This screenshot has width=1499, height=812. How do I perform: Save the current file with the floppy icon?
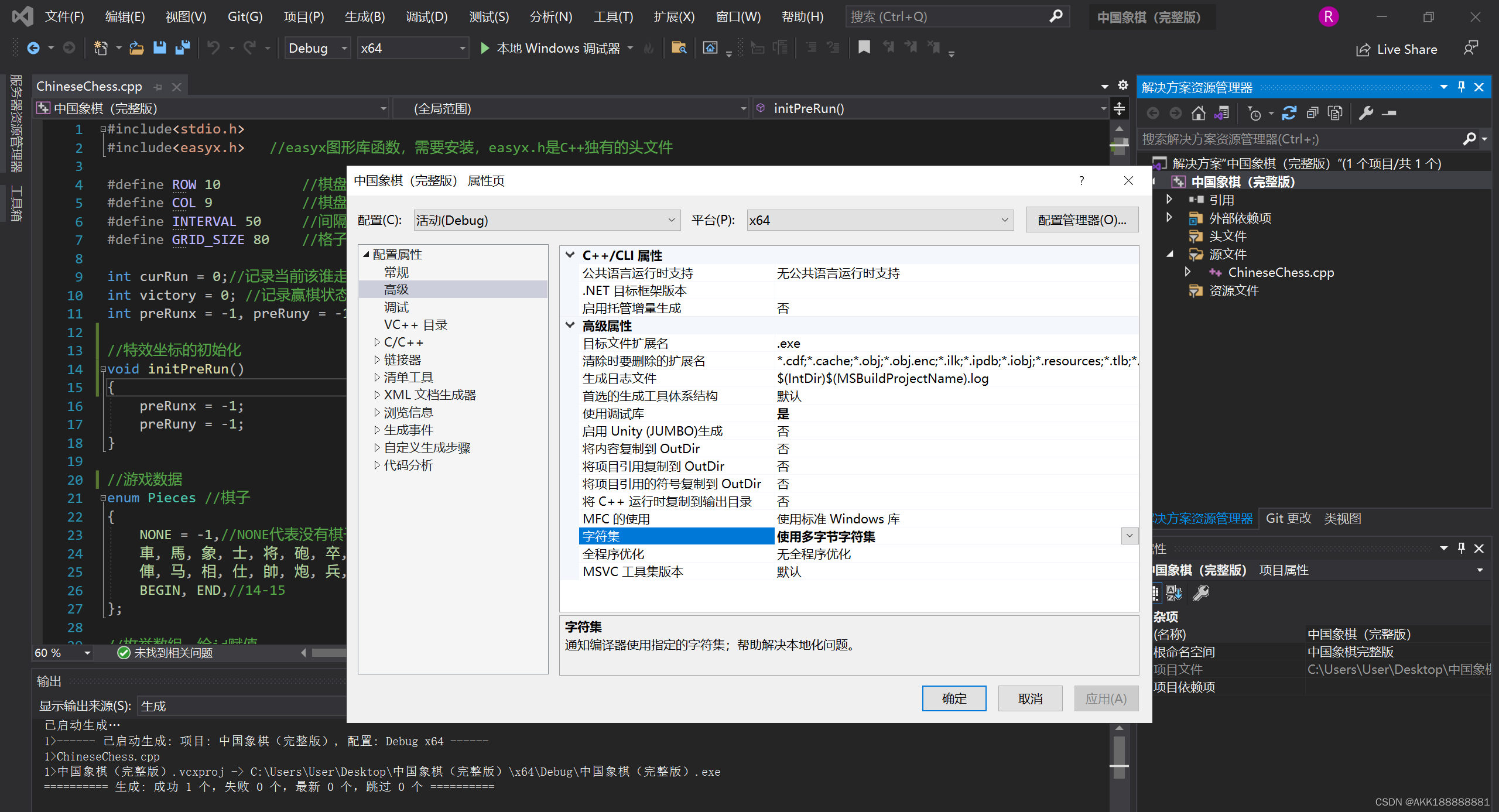click(x=159, y=48)
